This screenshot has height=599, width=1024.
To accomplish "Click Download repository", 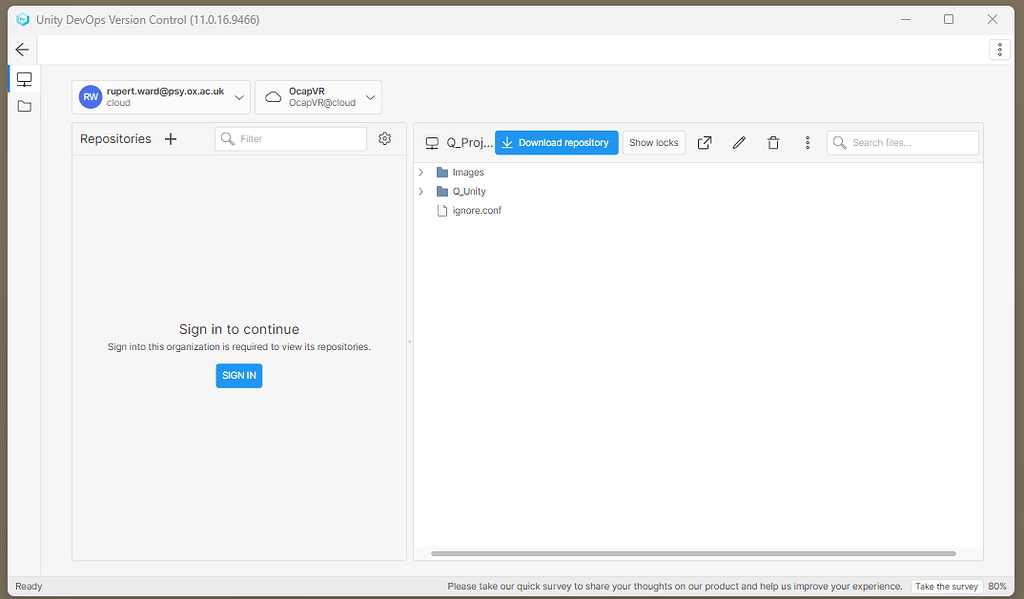I will 556,142.
